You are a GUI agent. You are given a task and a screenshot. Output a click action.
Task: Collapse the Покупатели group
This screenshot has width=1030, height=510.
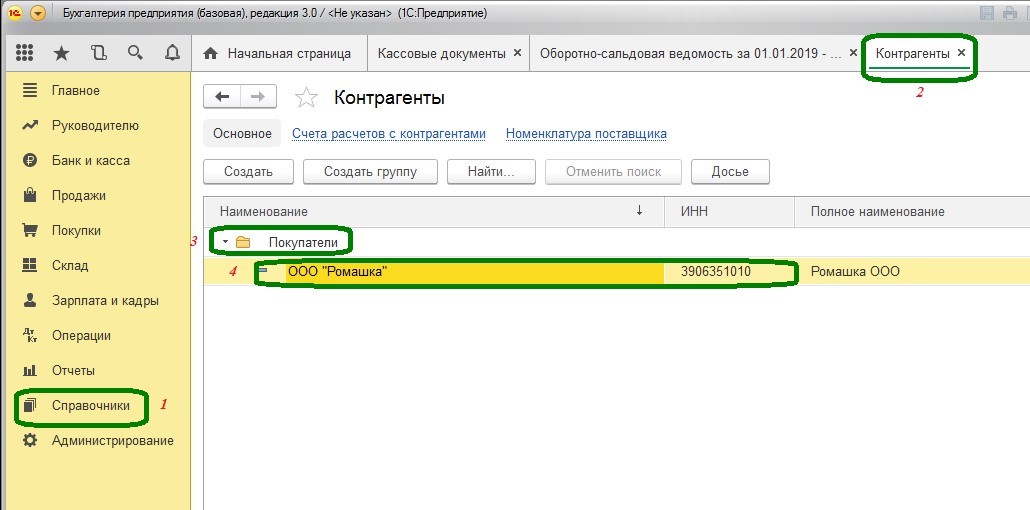[225, 243]
